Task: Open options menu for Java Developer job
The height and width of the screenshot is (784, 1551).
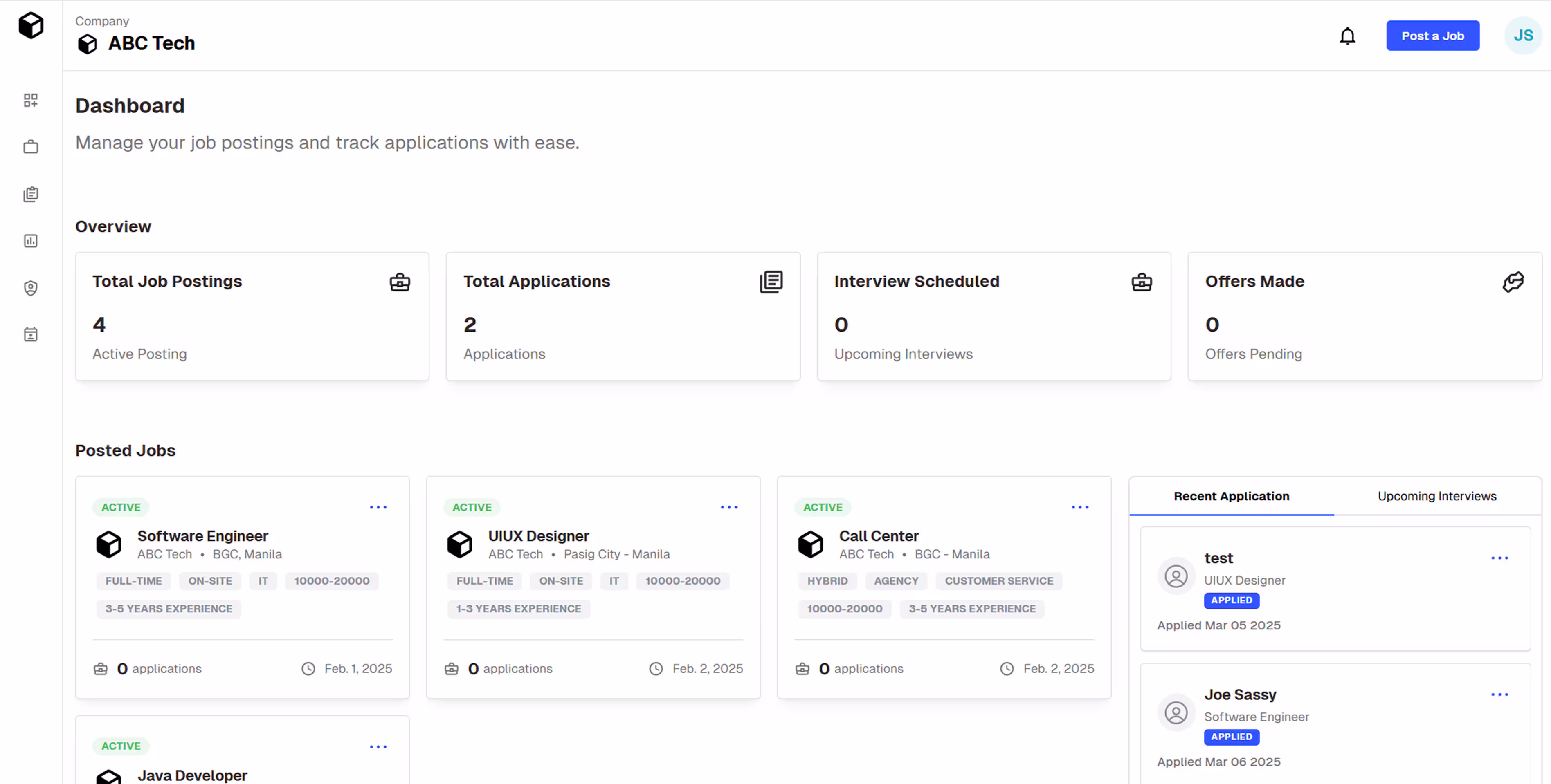Action: point(378,746)
